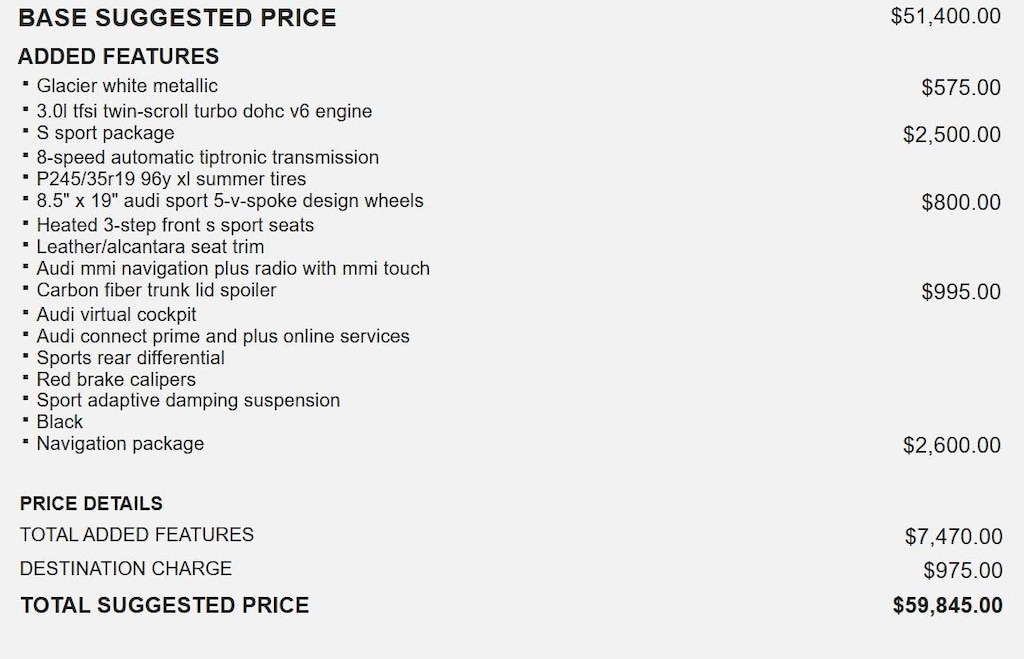
Task: Select 8-speed automatic tiptronic transmission item
Action: click(x=207, y=157)
